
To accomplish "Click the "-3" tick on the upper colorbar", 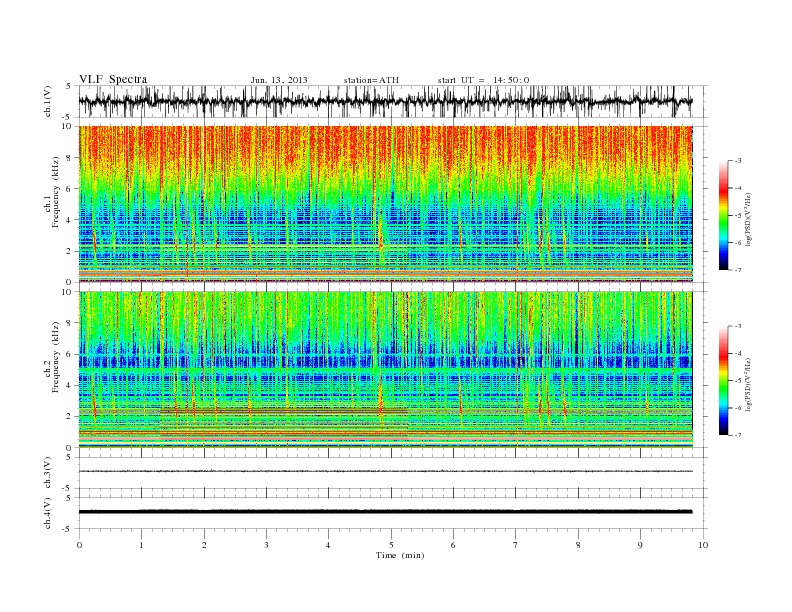I will (x=737, y=161).
